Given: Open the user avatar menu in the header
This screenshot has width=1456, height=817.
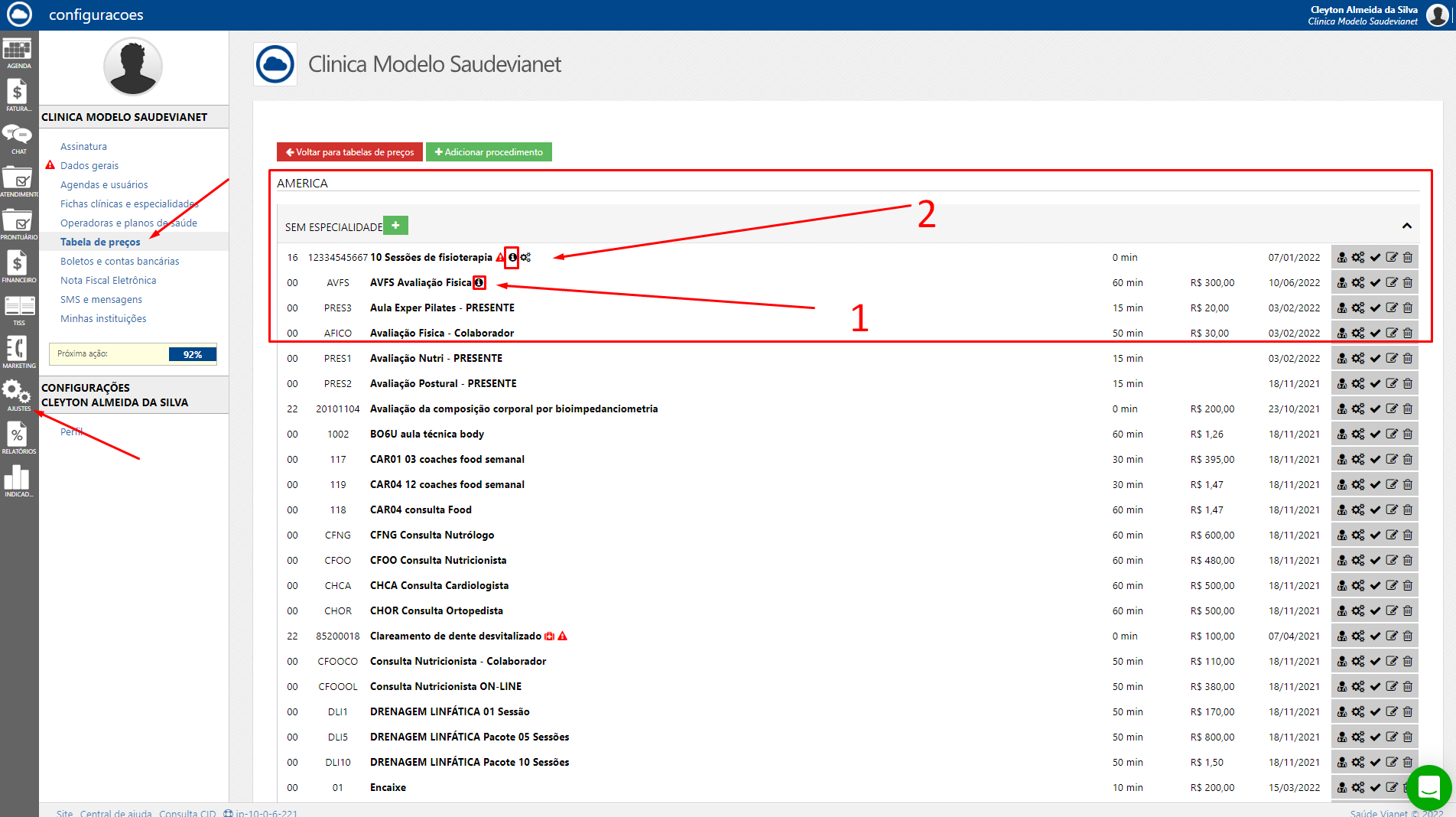Looking at the screenshot, I should point(1437,15).
